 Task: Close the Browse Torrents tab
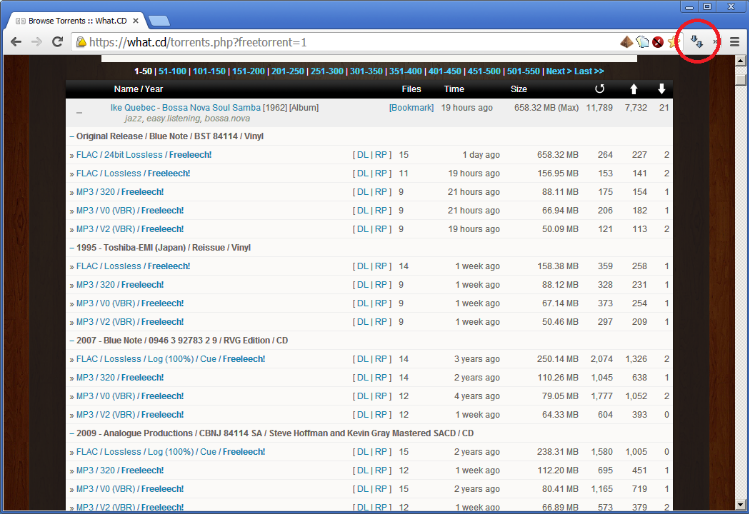[136, 21]
